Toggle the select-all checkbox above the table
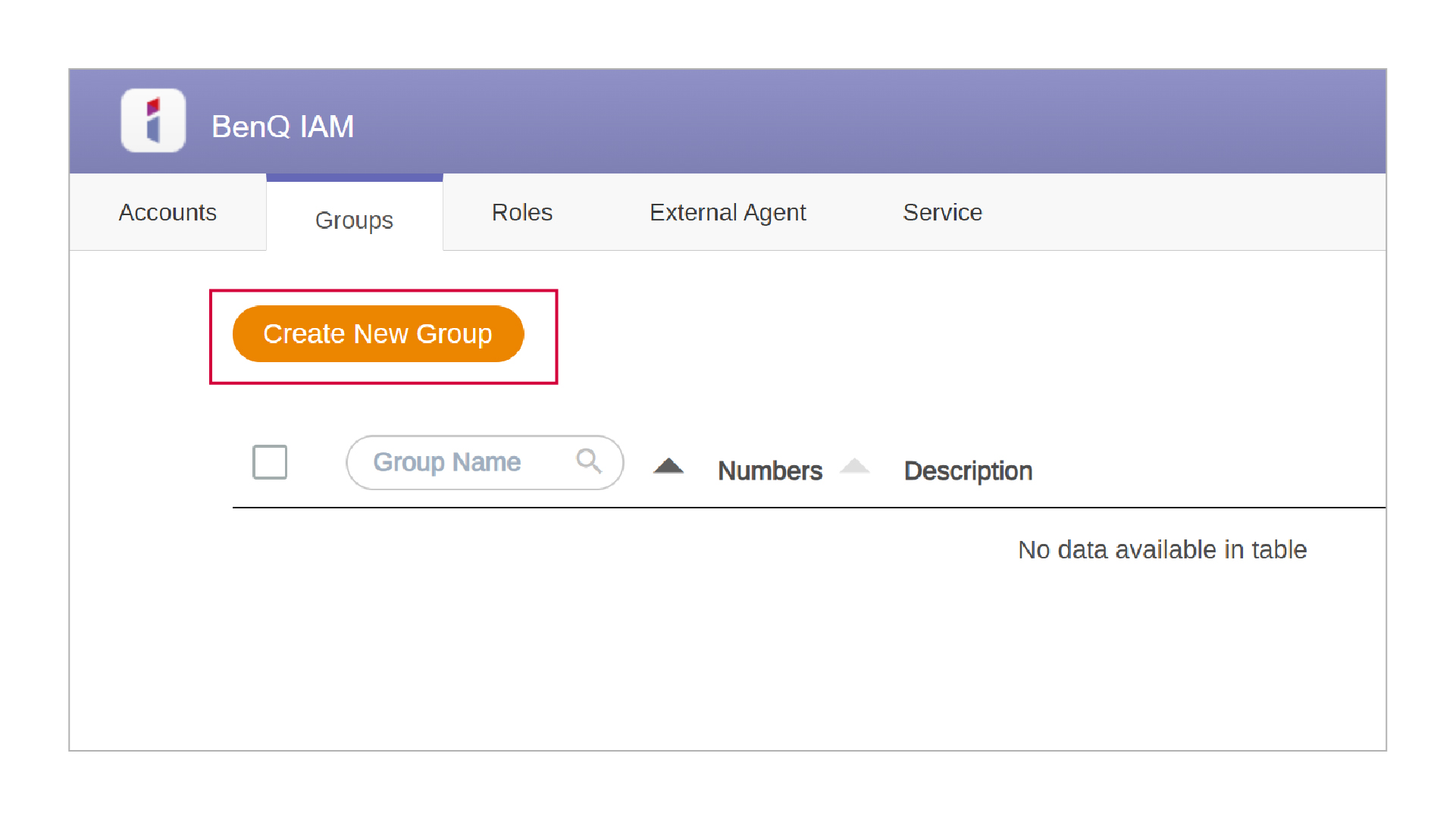 (269, 462)
